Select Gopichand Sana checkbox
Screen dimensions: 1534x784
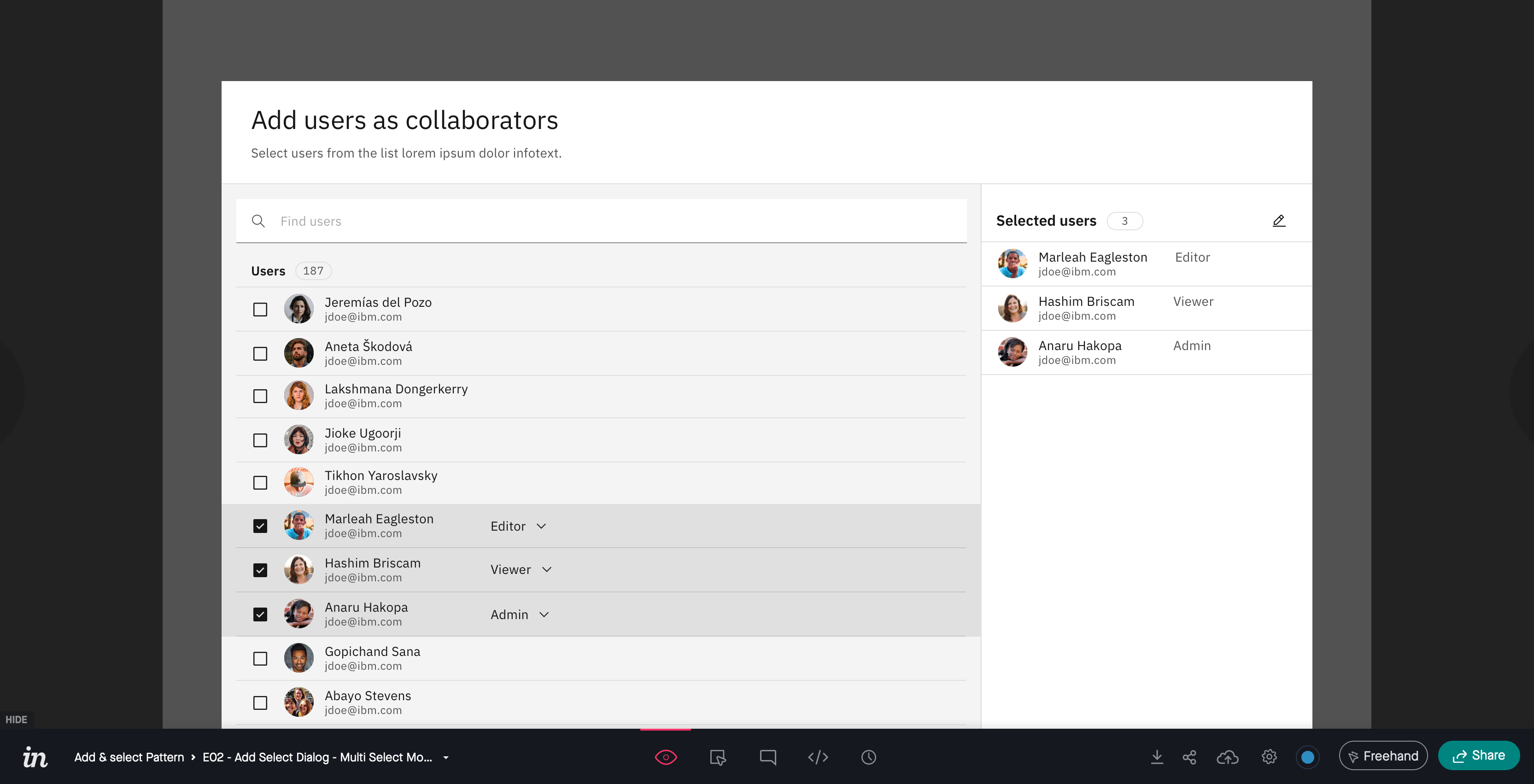pos(260,658)
